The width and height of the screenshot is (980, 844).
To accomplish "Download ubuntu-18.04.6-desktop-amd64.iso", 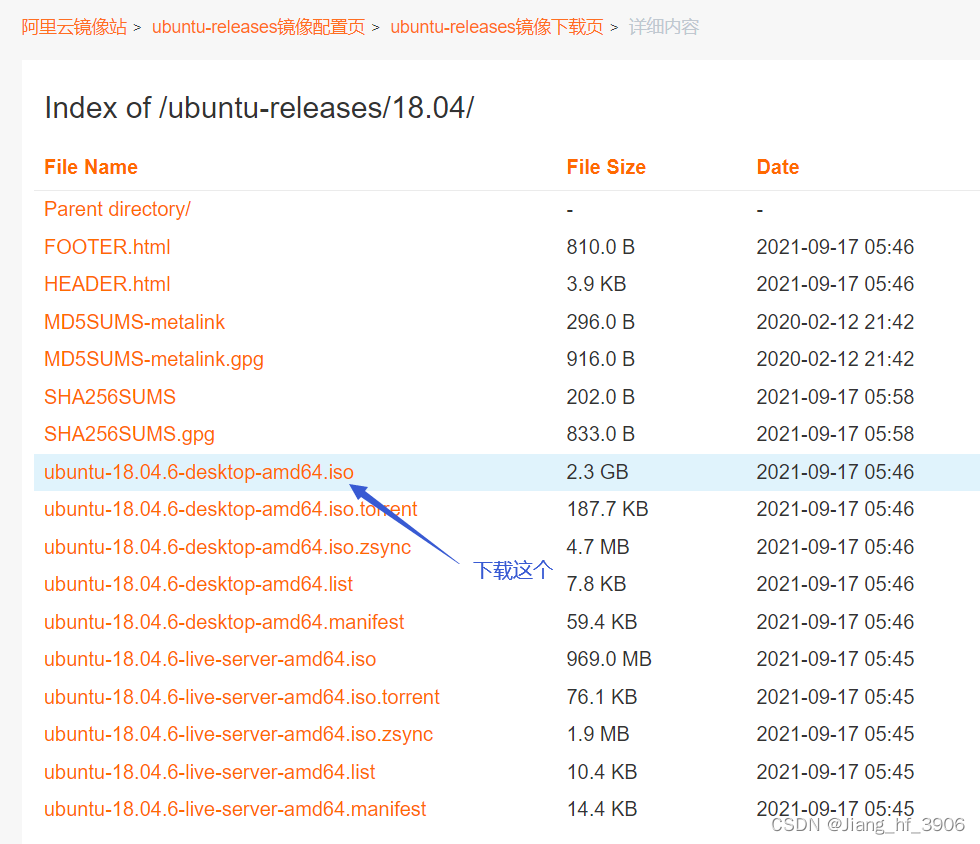I will 198,471.
